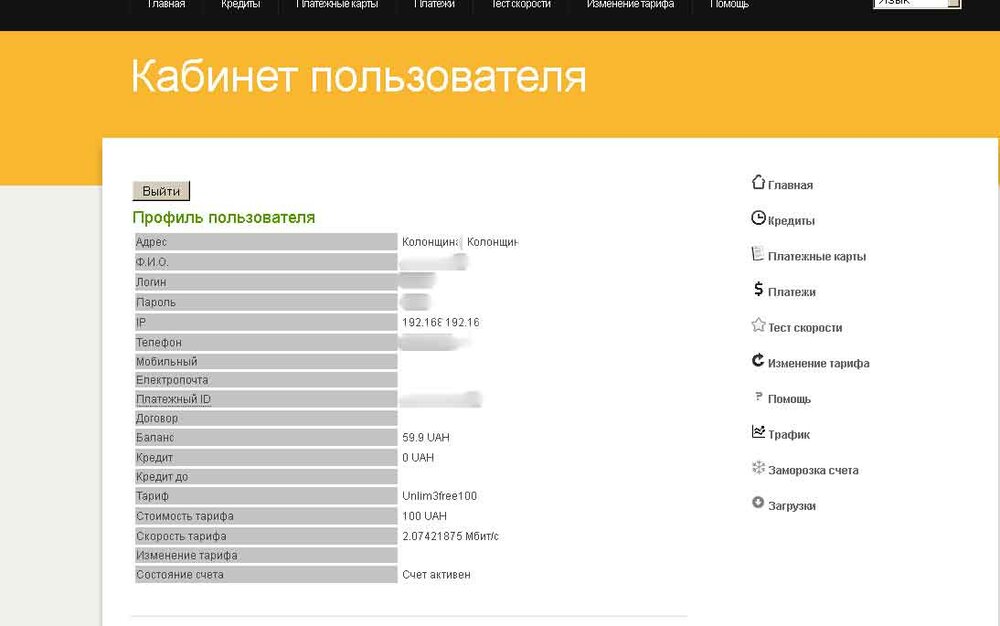Click the clock icon beside Кредиты
1000x626 pixels.
click(758, 218)
